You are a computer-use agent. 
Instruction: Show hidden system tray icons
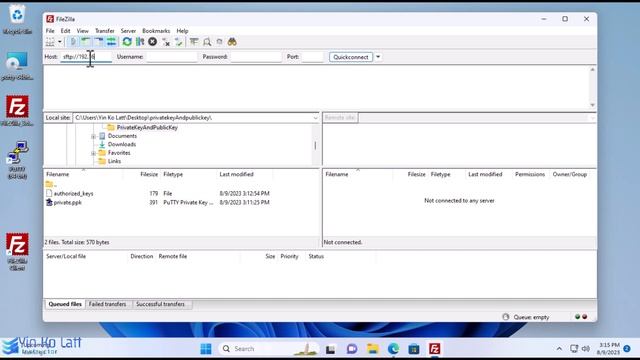pyautogui.click(x=559, y=349)
